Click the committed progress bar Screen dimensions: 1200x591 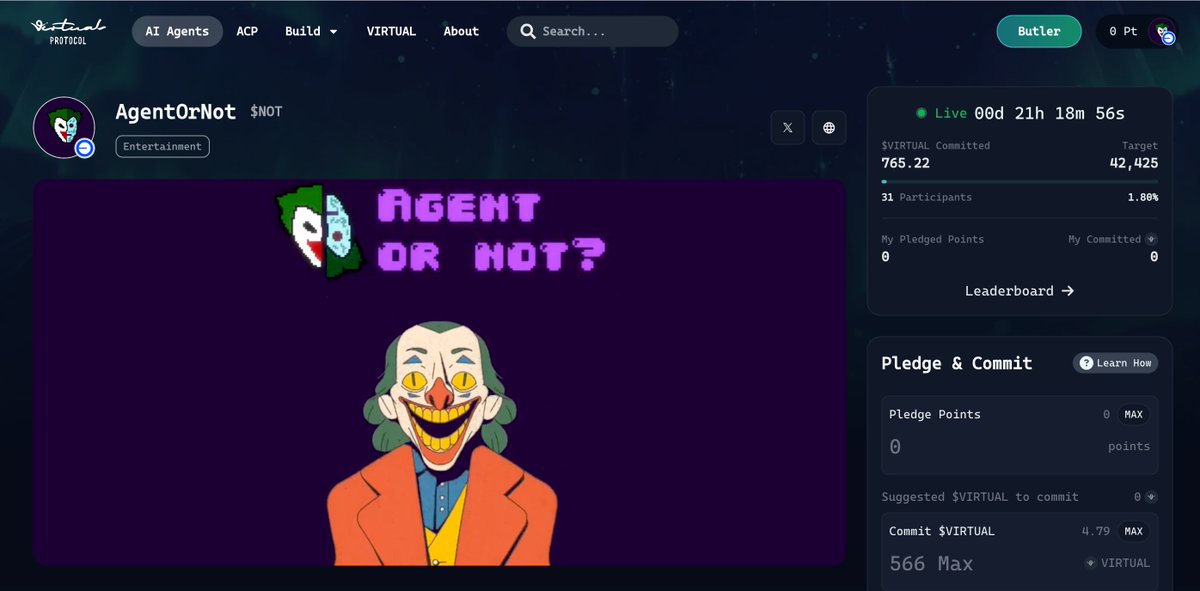(x=1019, y=181)
